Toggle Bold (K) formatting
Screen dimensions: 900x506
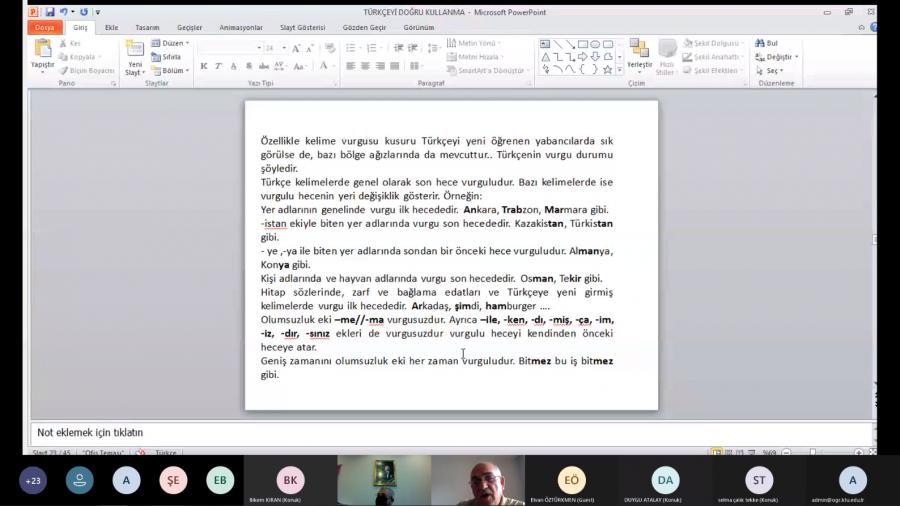click(204, 66)
